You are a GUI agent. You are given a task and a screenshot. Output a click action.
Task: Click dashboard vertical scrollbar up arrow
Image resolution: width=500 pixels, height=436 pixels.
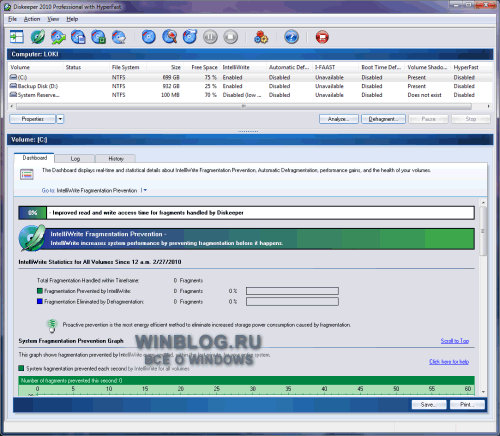pyautogui.click(x=483, y=202)
